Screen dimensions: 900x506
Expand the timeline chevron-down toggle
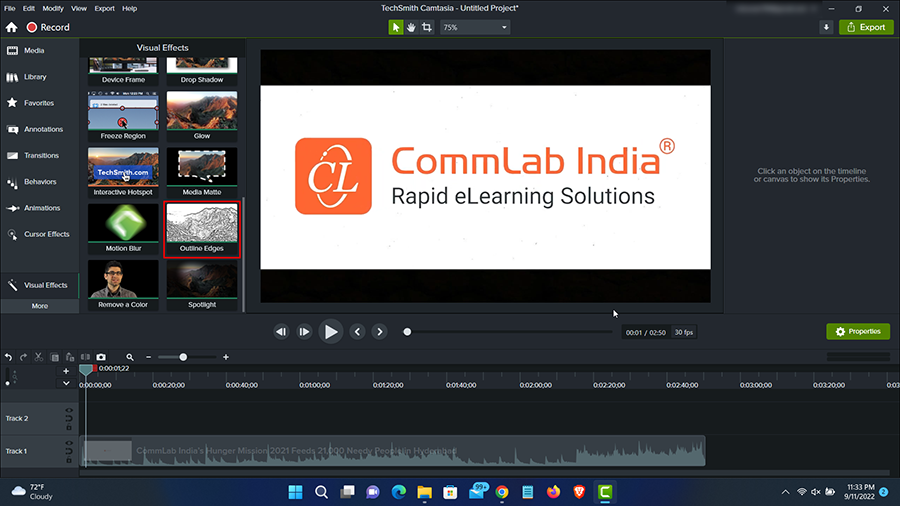coord(66,383)
